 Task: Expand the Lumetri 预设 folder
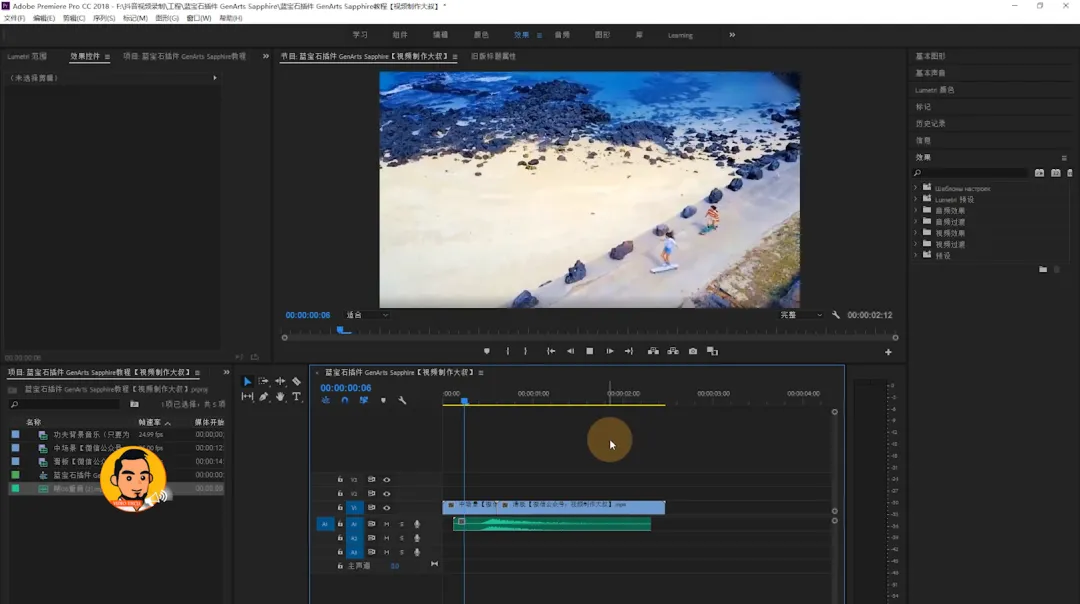[915, 199]
